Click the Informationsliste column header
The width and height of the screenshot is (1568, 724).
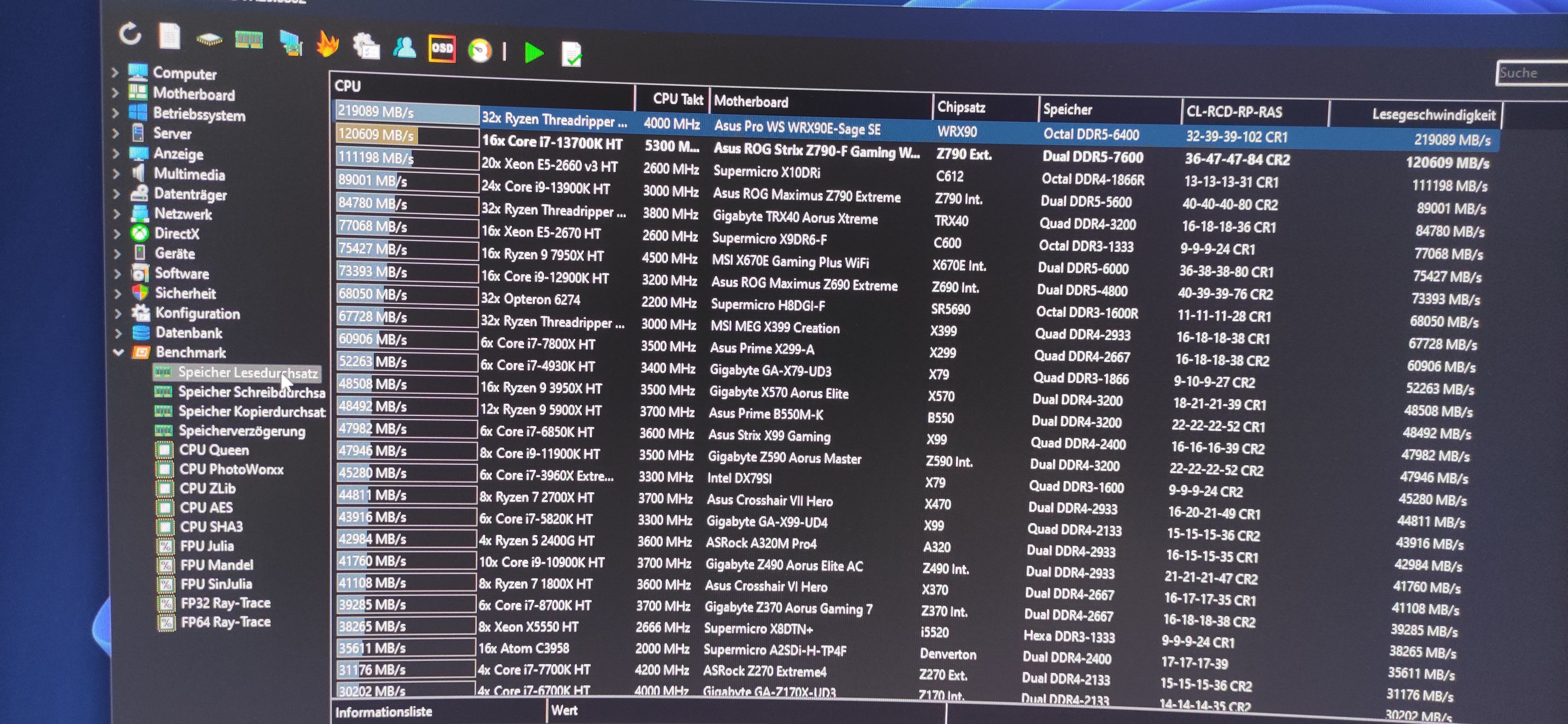[438, 711]
